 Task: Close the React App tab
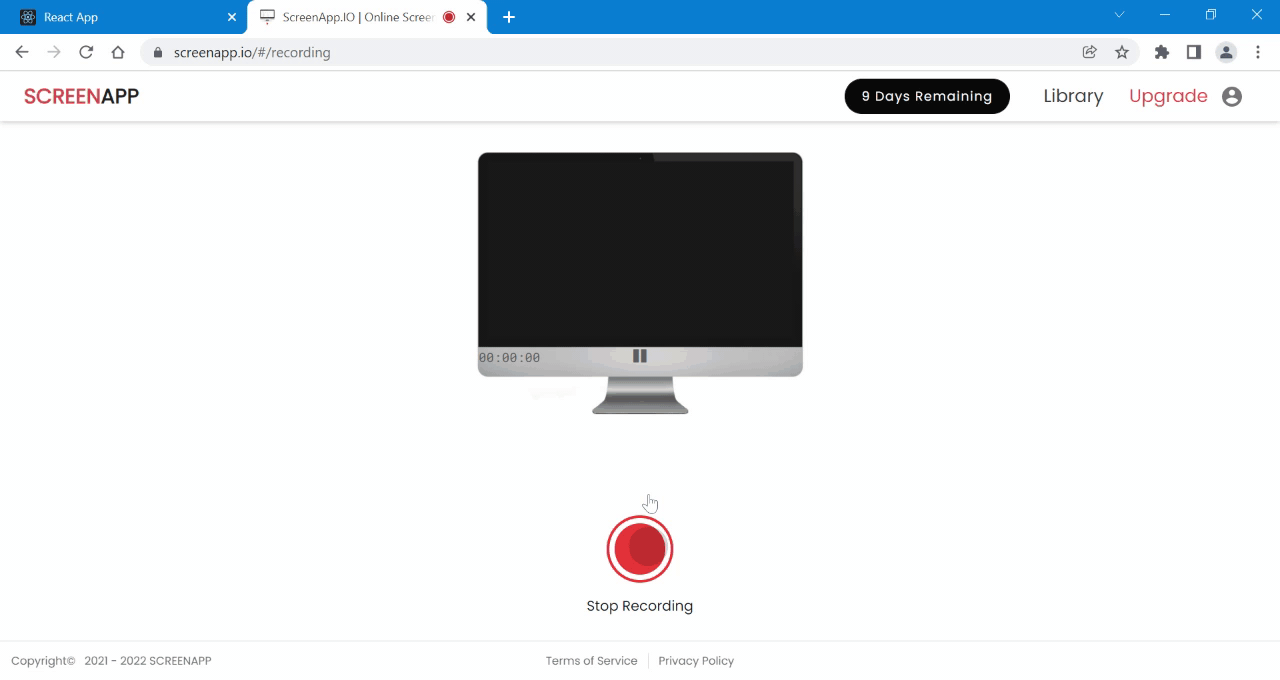(232, 17)
